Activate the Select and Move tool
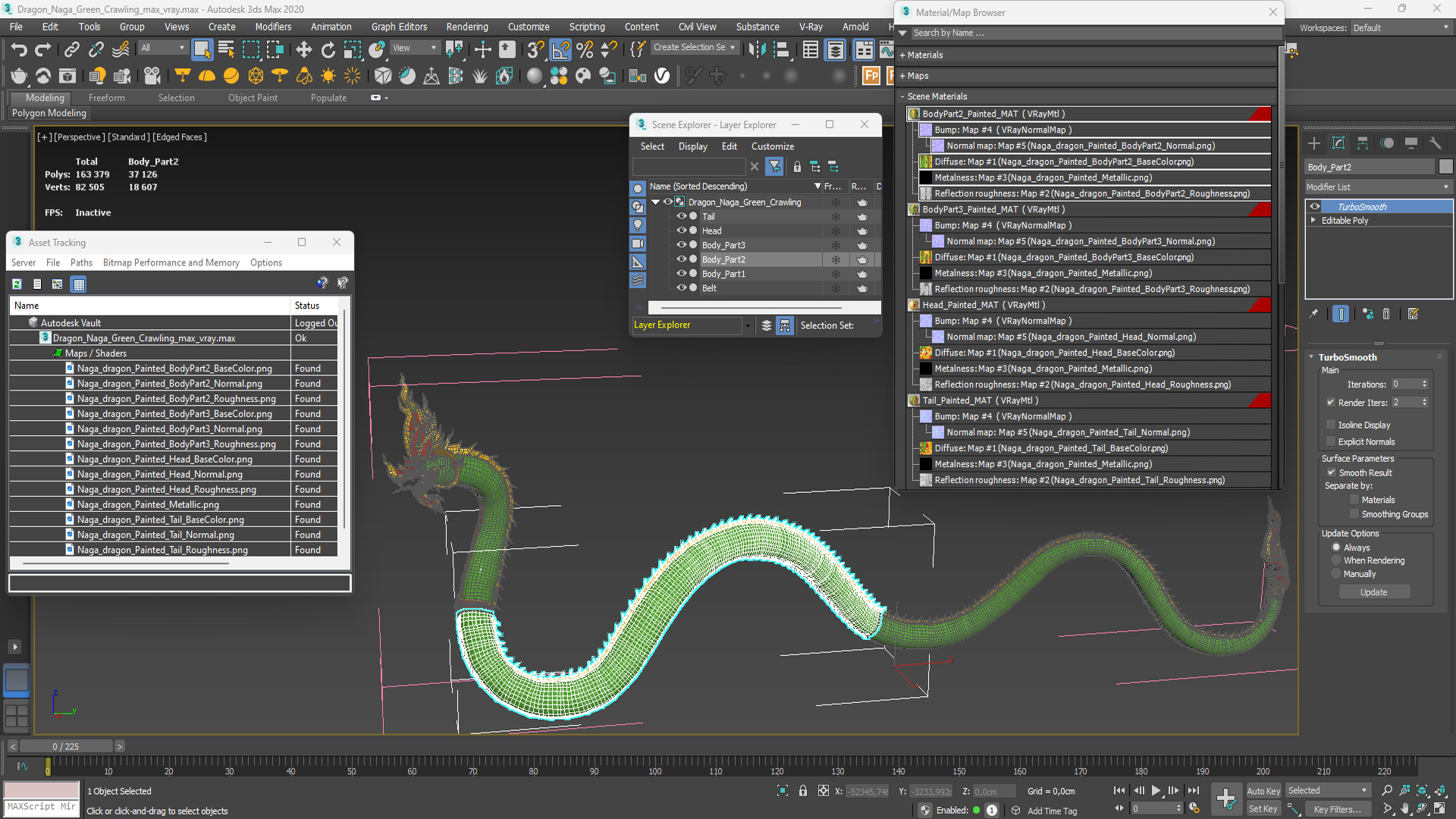The image size is (1456, 819). pyautogui.click(x=303, y=50)
